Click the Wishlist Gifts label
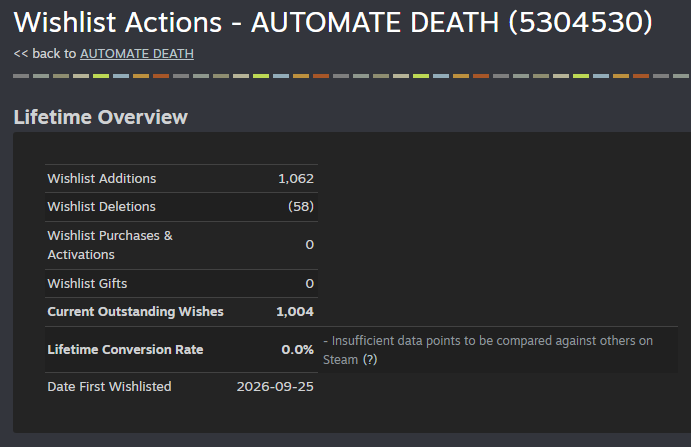The image size is (691, 447). 87,283
